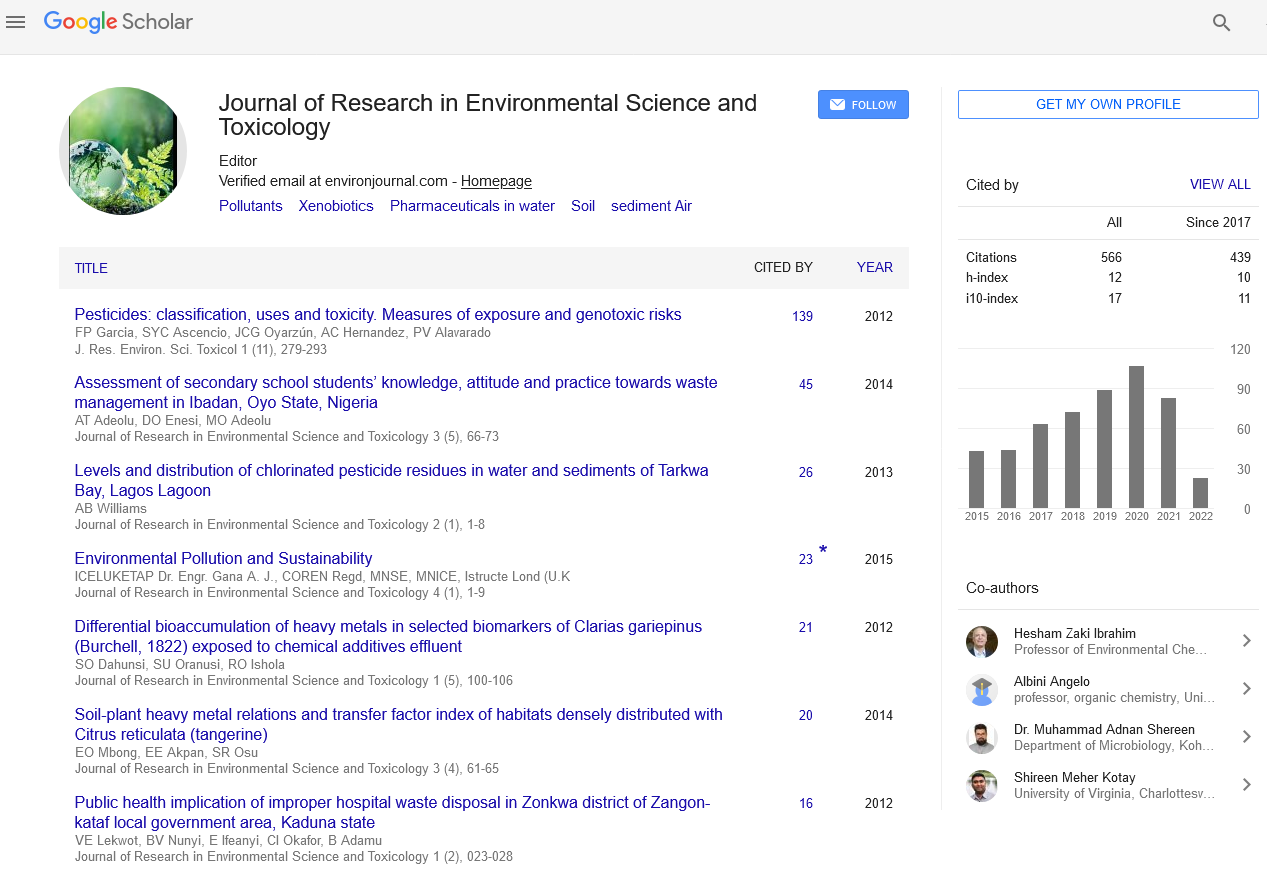Click the h-index label
The image size is (1267, 869).
pos(987,277)
